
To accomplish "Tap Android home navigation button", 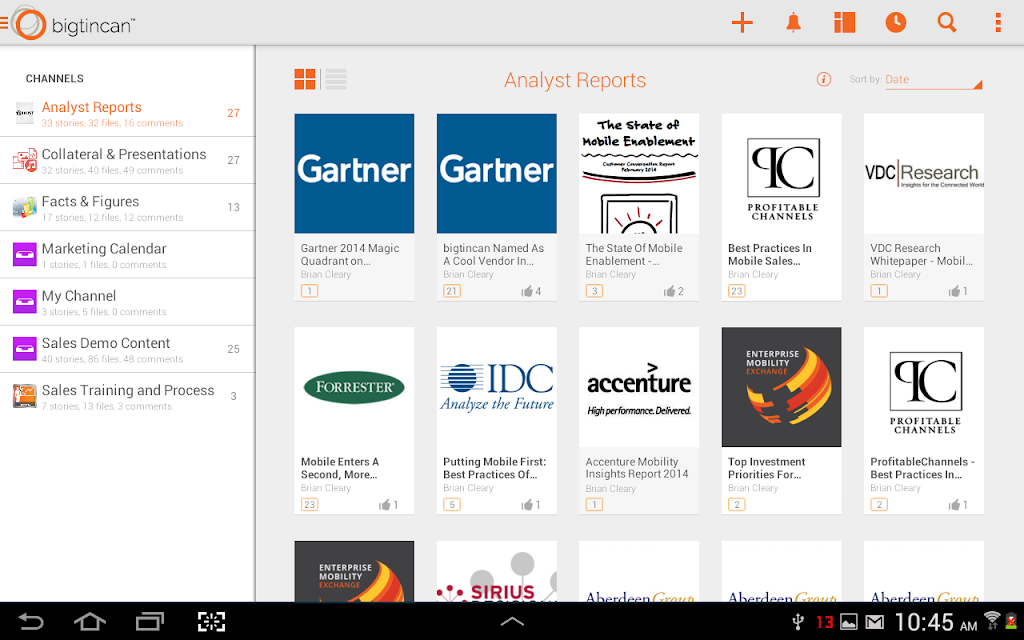I will (x=90, y=622).
